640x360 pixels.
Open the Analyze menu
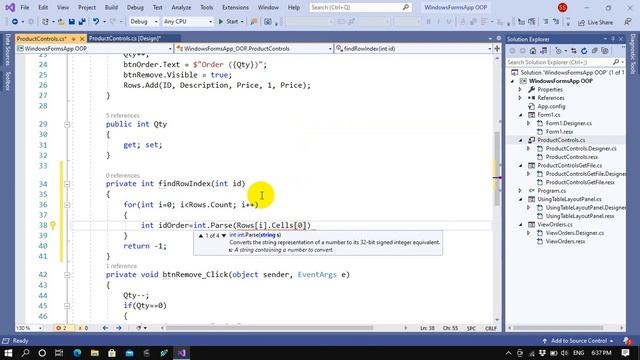[x=181, y=7]
